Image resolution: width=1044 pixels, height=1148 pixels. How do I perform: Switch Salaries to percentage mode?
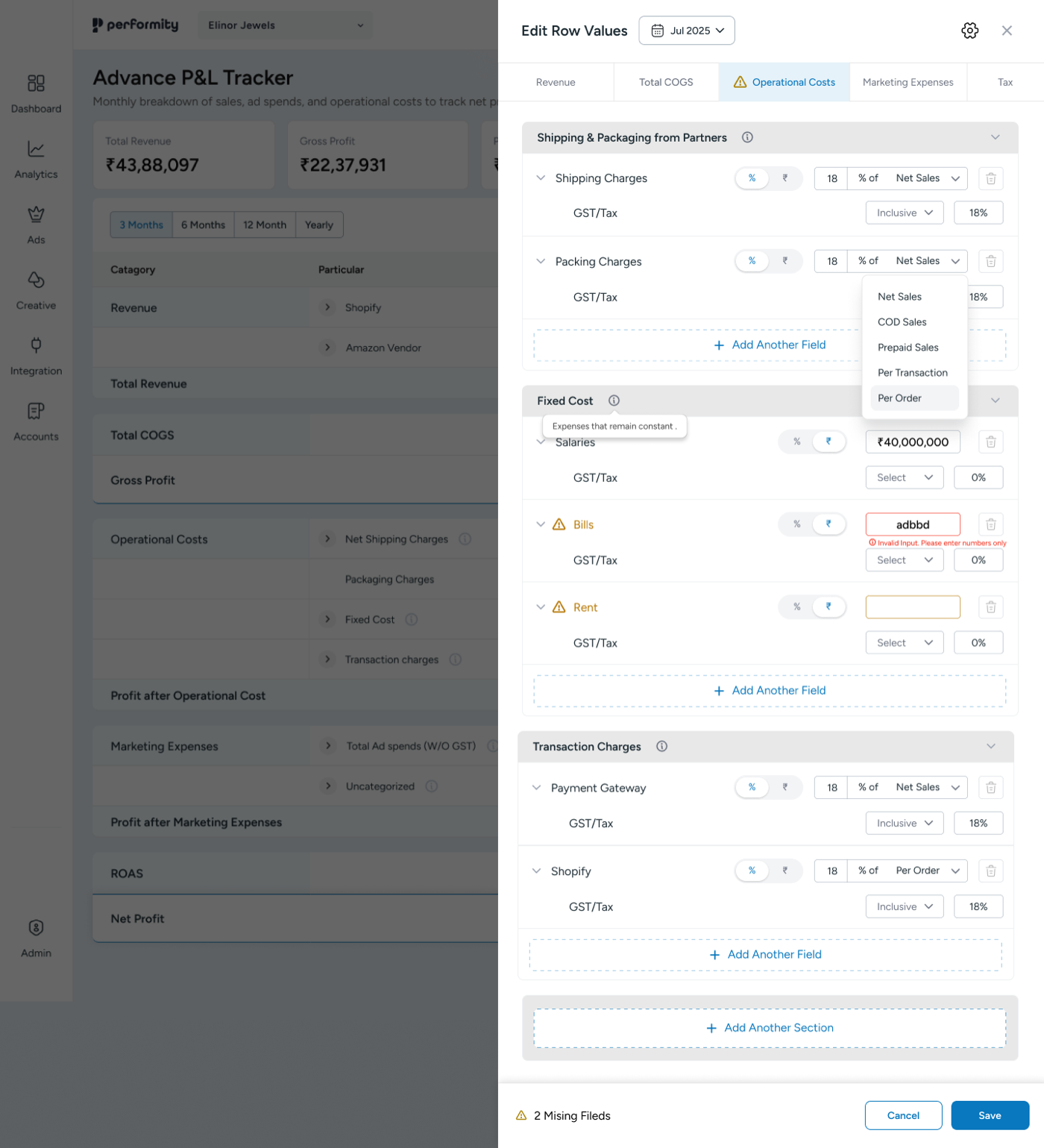point(796,442)
